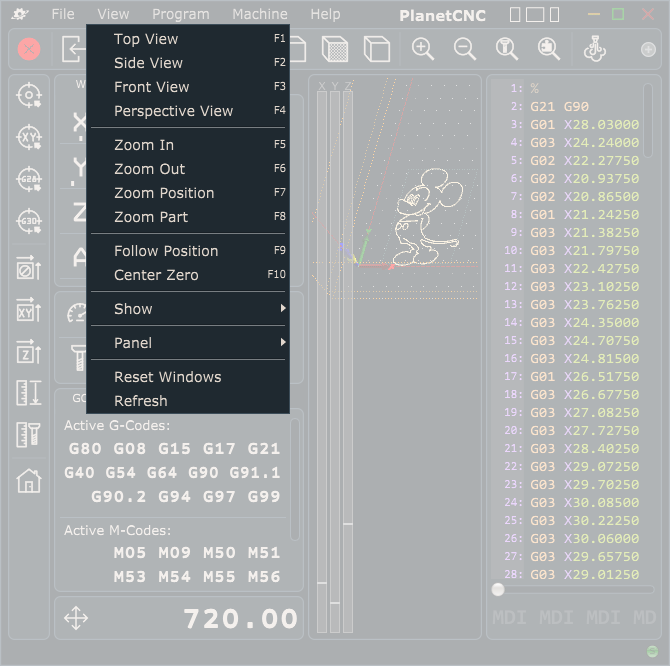Screen dimensions: 670x666
Task: Click the G28 position sidebar icon
Action: [29, 179]
